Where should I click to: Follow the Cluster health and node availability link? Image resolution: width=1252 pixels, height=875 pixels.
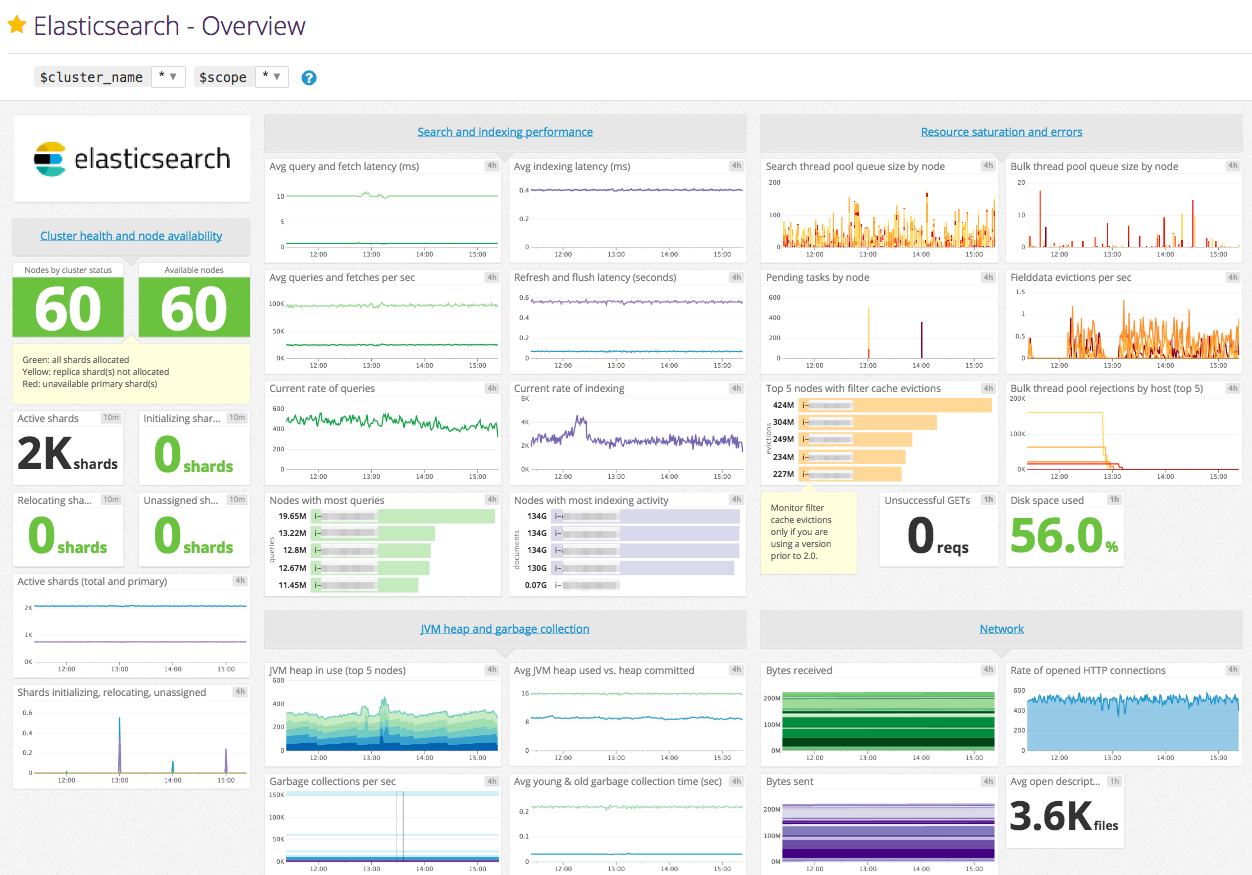pos(131,235)
